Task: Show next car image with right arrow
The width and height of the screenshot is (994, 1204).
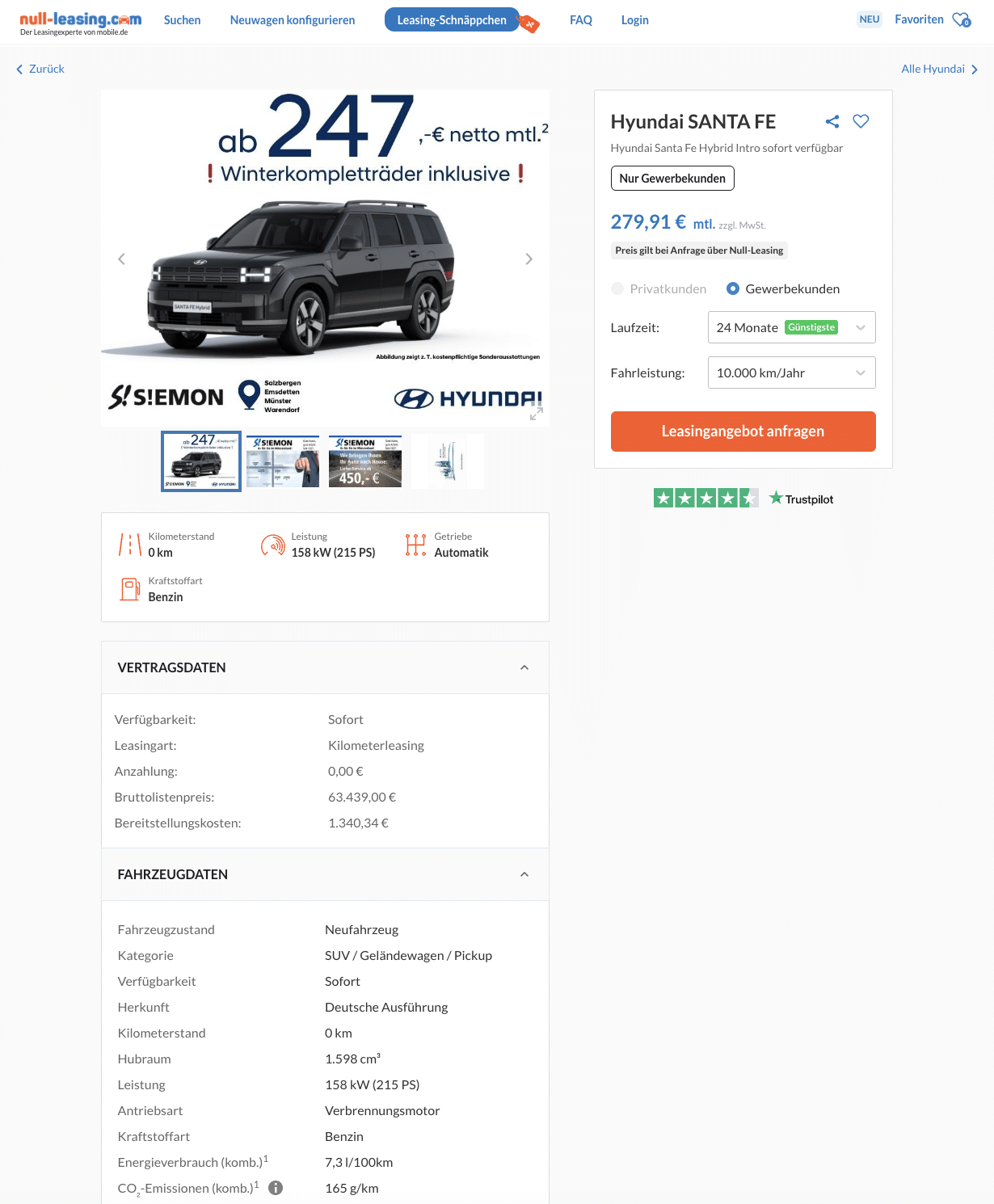Action: [529, 259]
